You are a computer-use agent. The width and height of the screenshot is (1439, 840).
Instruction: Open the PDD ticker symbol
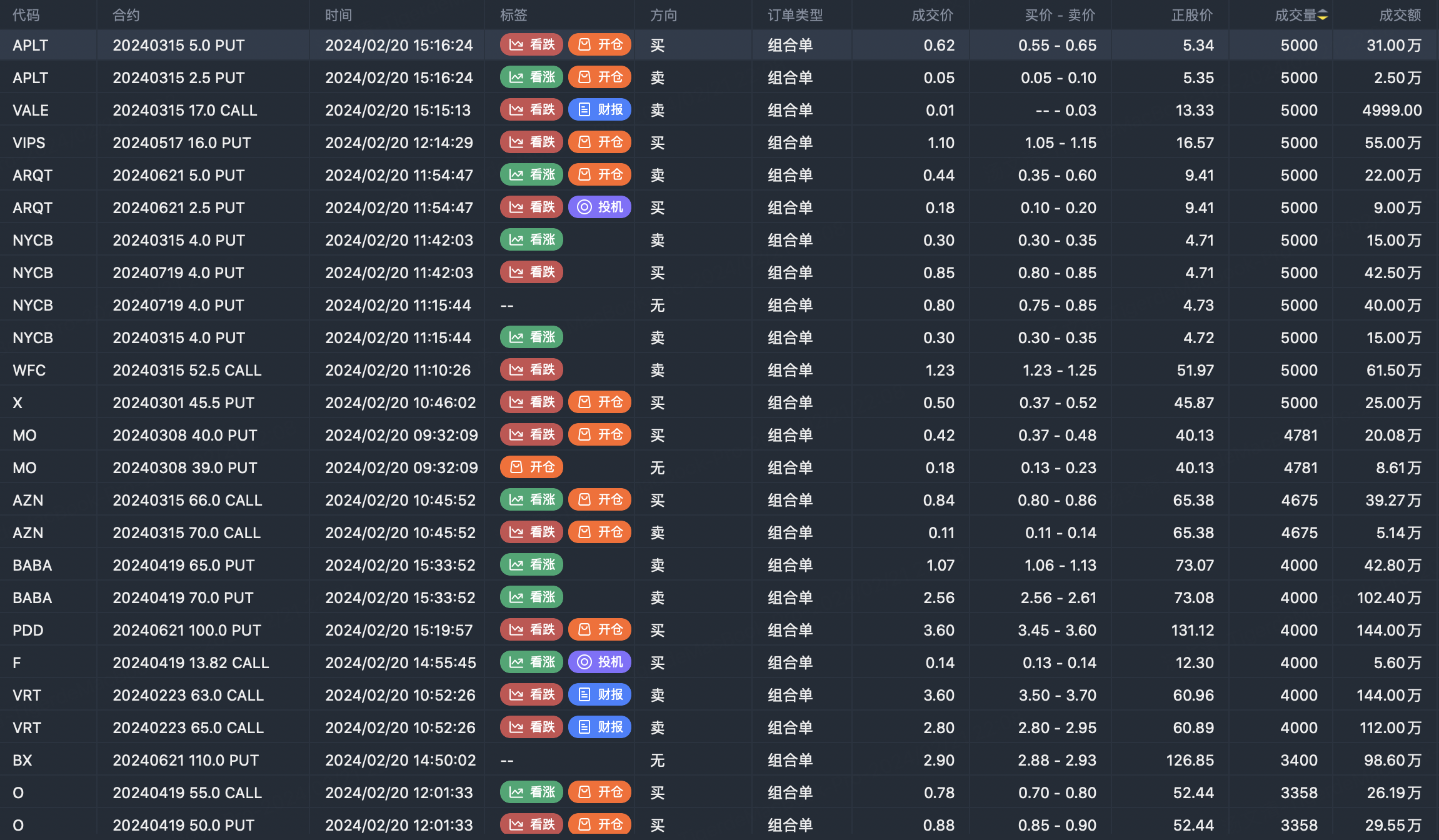[x=28, y=630]
